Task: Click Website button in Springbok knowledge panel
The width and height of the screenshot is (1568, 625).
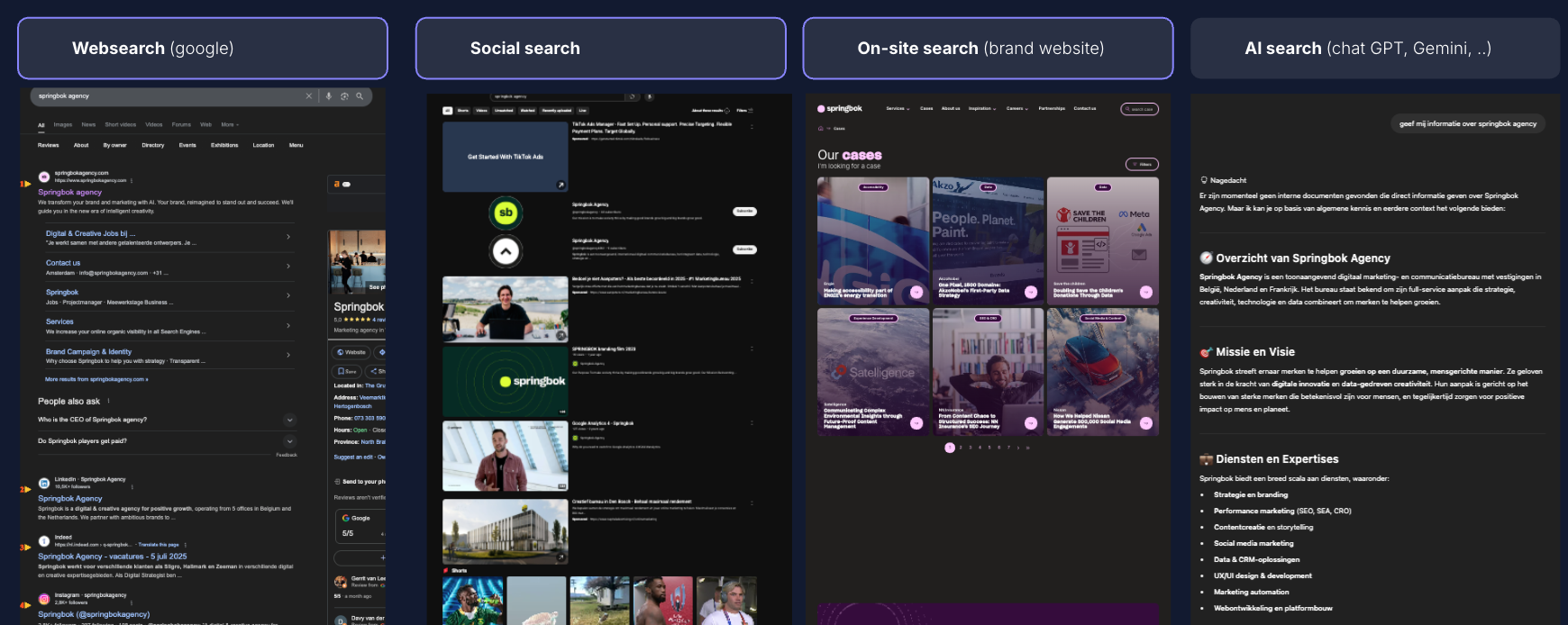Action: pos(351,352)
